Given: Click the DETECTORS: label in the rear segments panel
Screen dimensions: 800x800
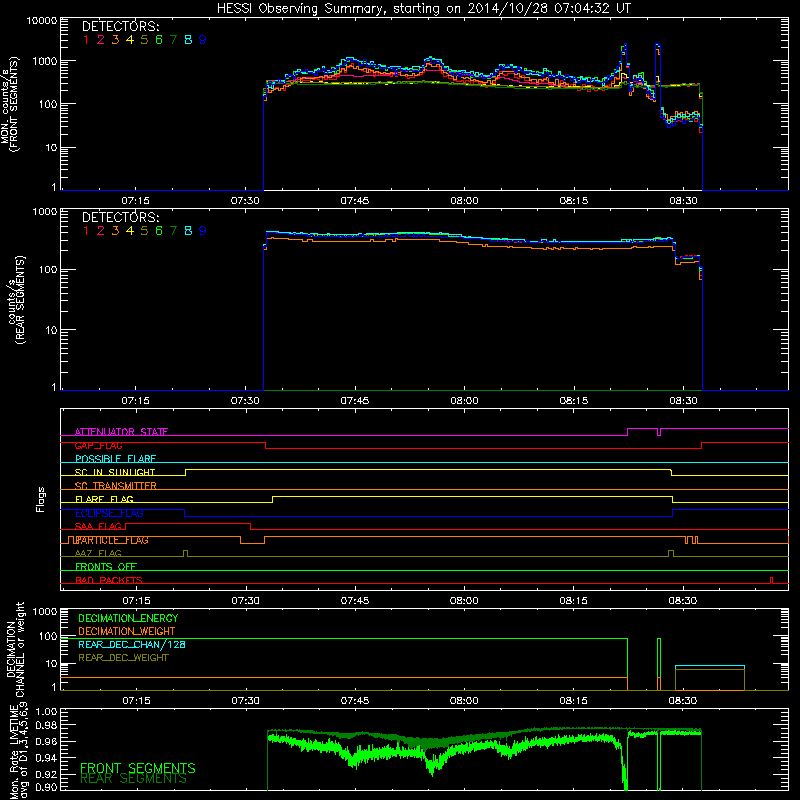Looking at the screenshot, I should tap(120, 217).
